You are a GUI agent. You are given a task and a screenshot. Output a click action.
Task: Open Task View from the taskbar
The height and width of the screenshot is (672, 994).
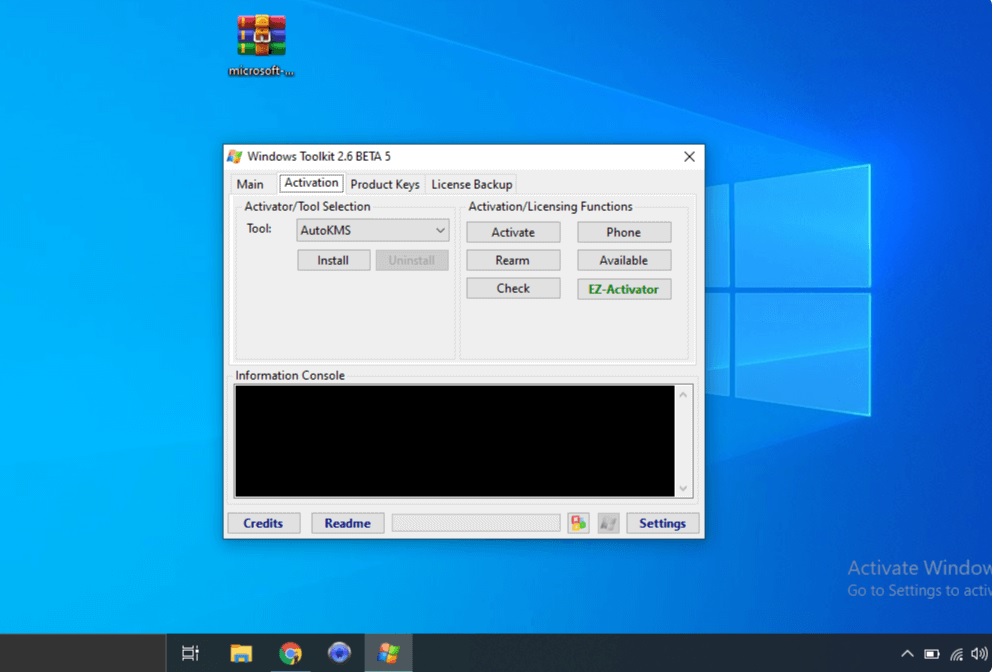[190, 653]
